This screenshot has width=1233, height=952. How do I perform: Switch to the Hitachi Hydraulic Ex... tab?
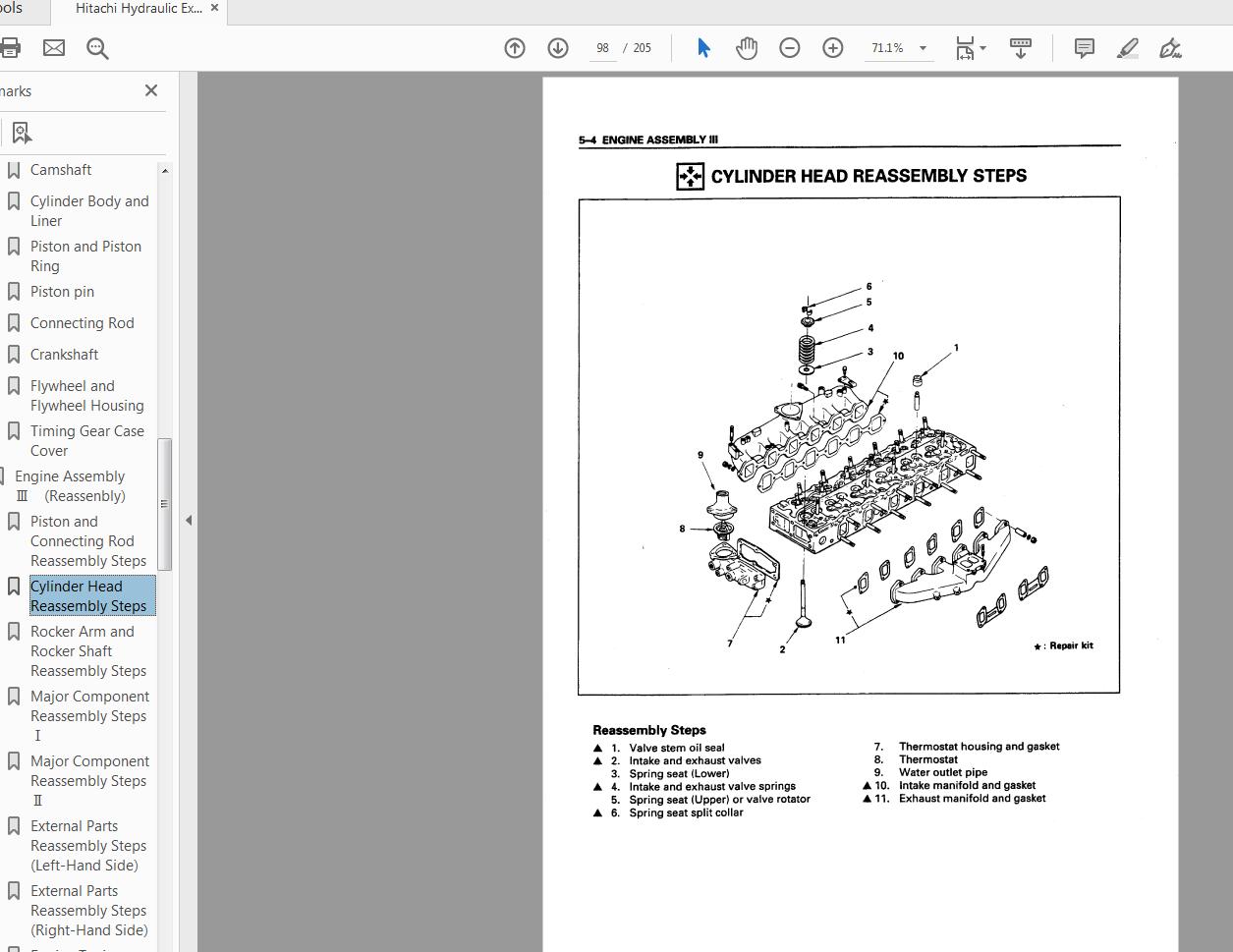tap(139, 9)
